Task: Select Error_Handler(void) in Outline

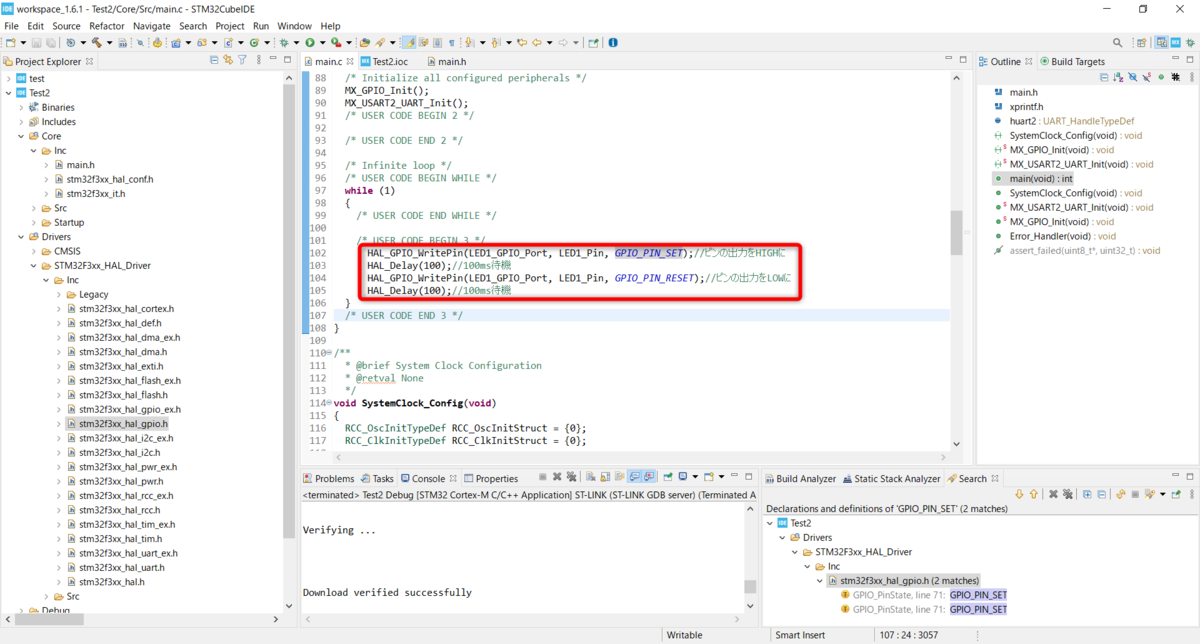Action: (x=1046, y=236)
